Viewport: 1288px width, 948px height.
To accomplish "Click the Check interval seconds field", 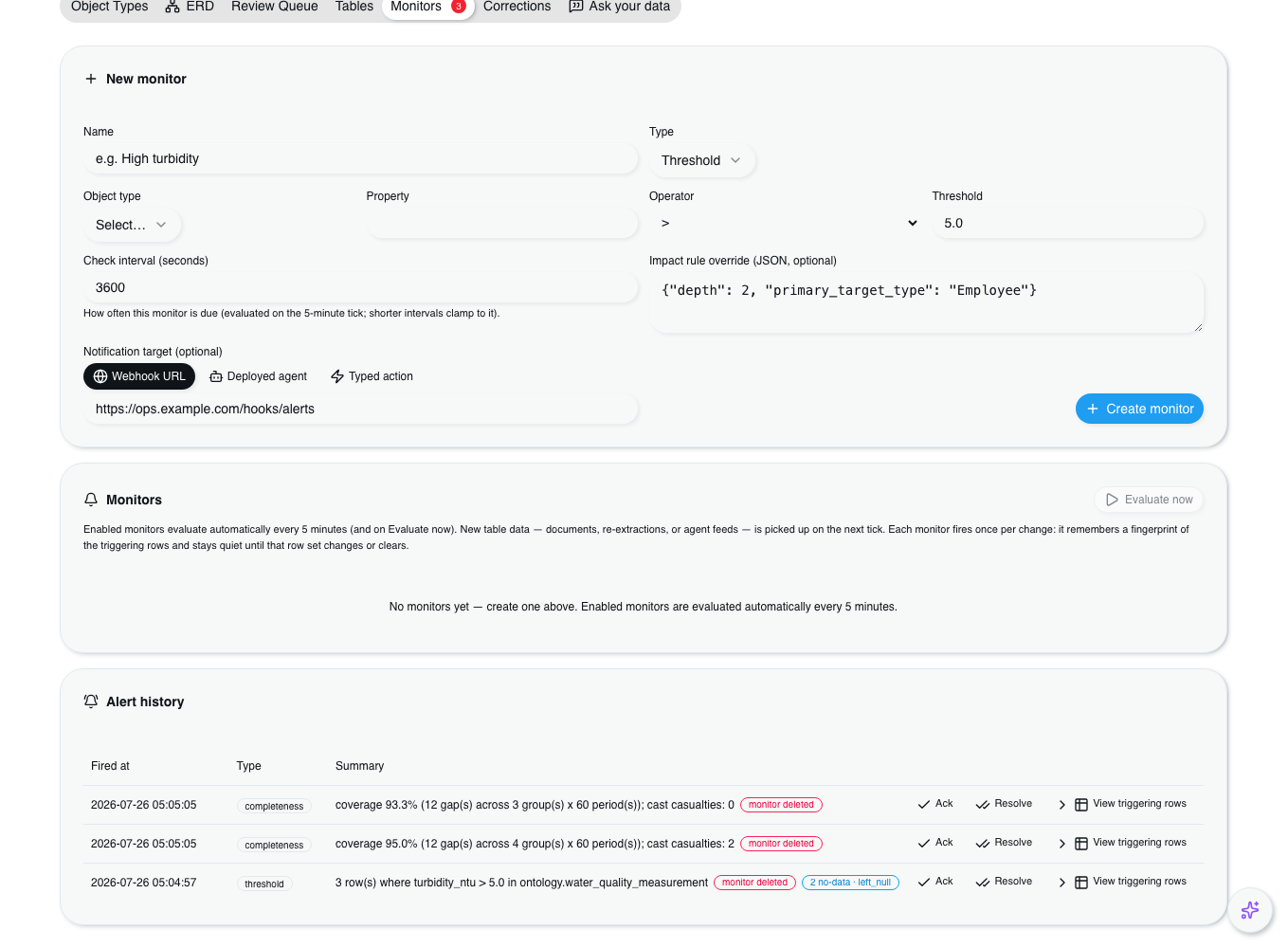I will tap(361, 288).
